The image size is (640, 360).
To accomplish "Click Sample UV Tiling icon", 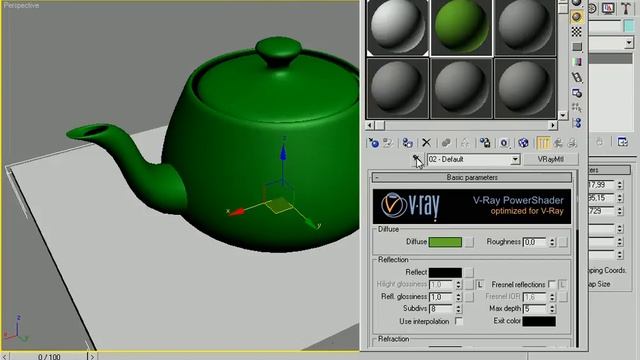I will click(576, 47).
